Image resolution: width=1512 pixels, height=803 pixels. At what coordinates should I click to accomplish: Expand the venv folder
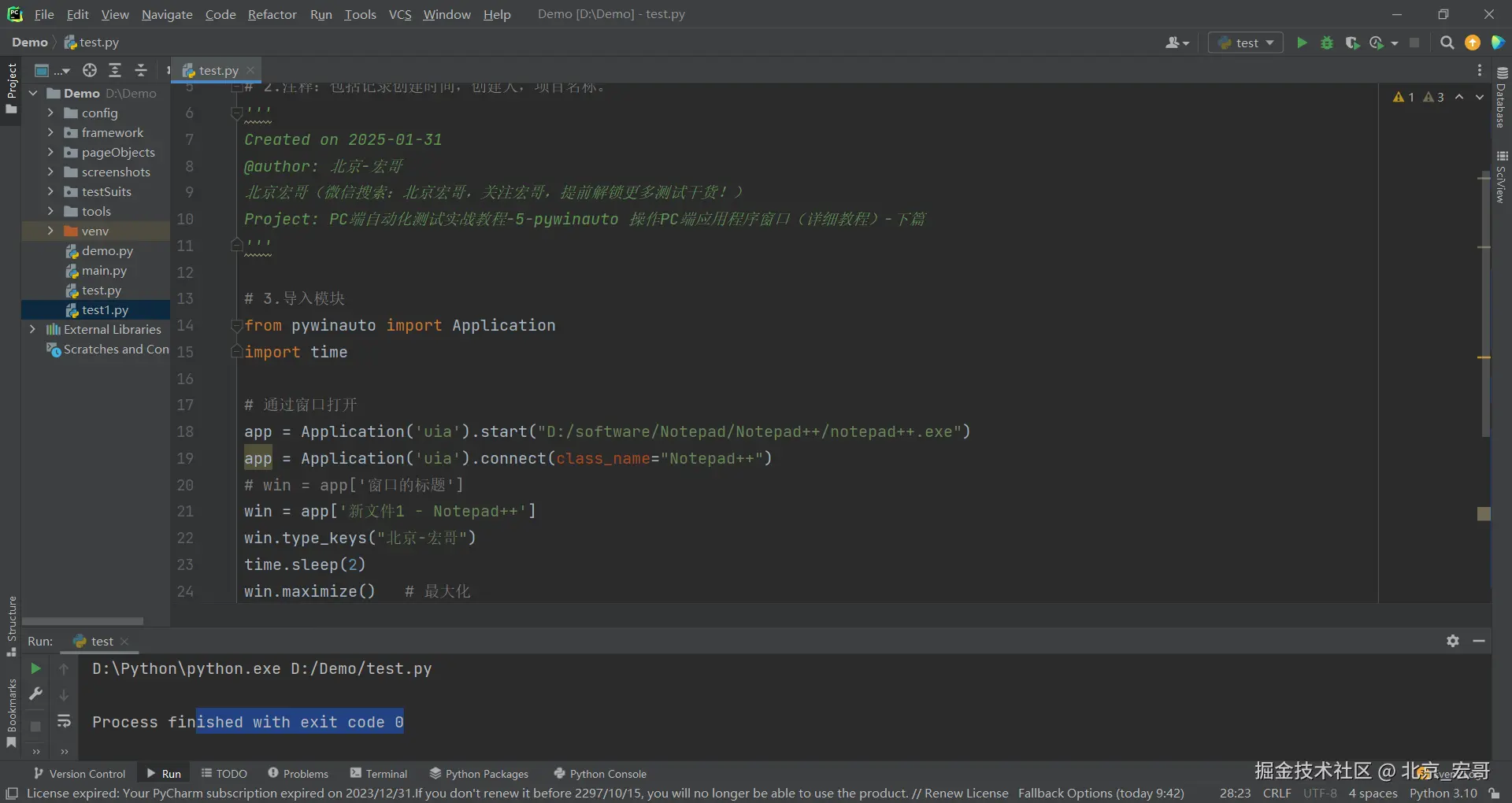tap(50, 231)
